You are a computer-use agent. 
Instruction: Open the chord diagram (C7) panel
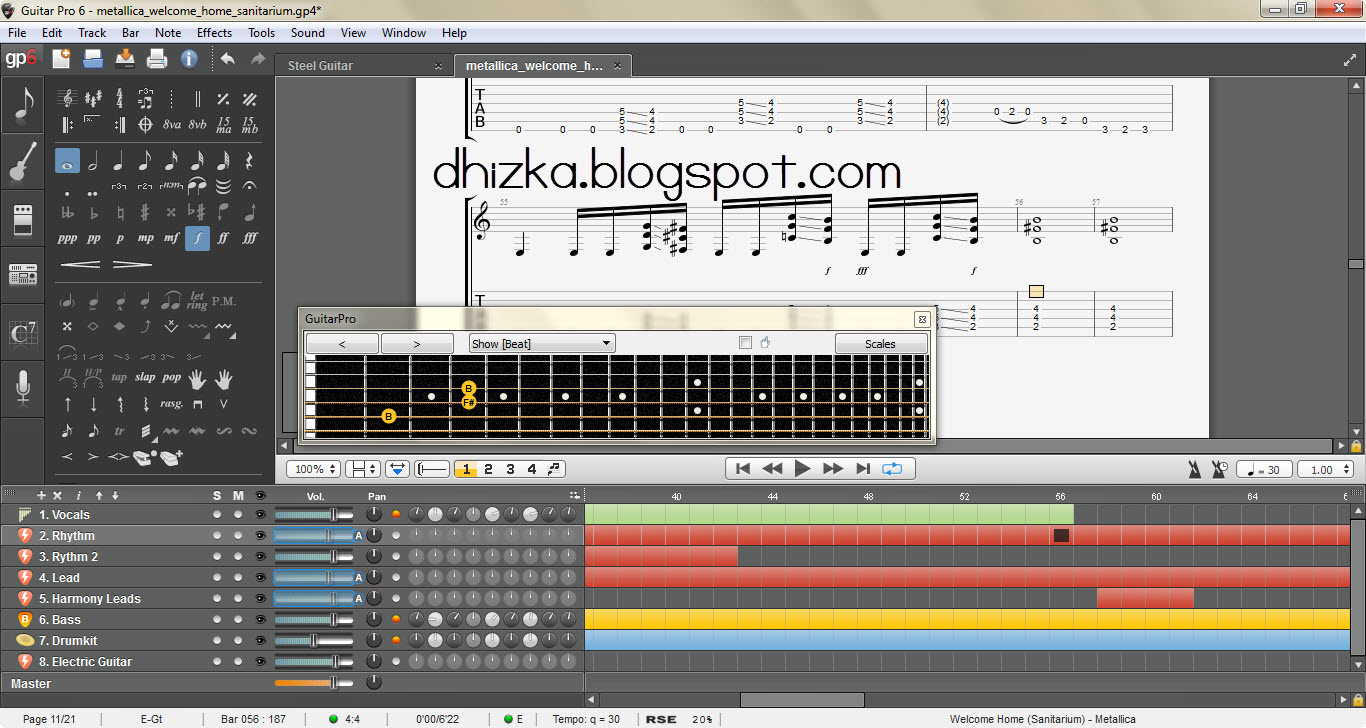click(22, 332)
